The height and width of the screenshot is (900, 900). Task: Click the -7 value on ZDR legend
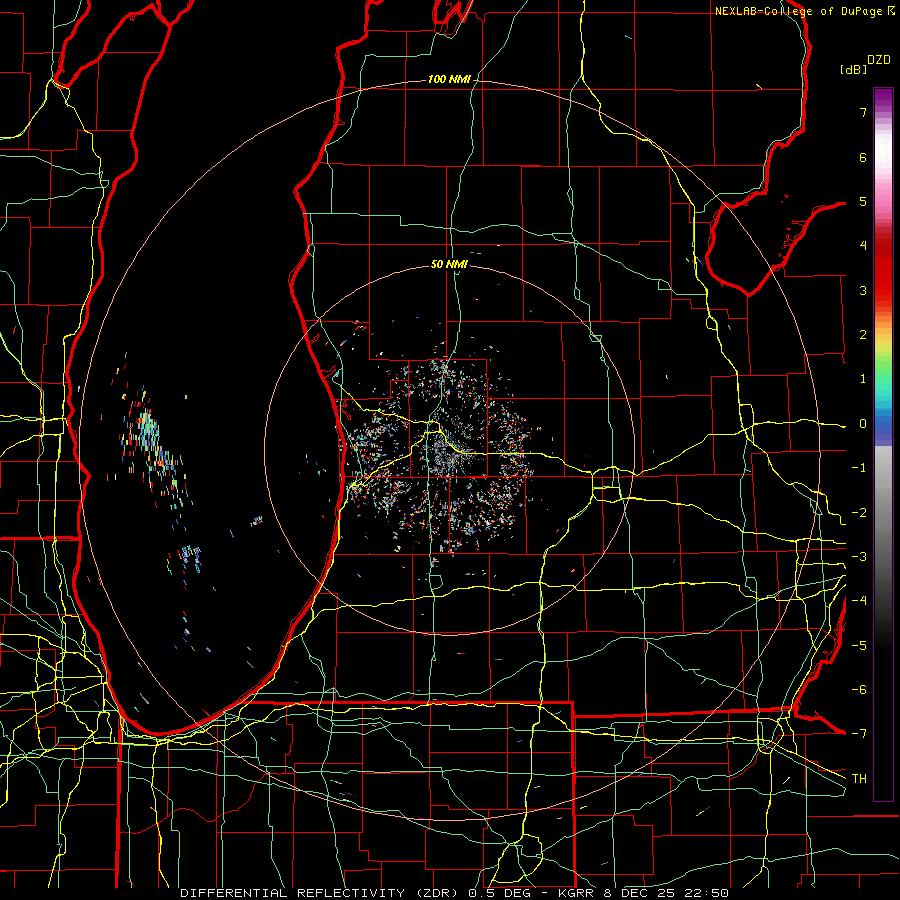[859, 734]
